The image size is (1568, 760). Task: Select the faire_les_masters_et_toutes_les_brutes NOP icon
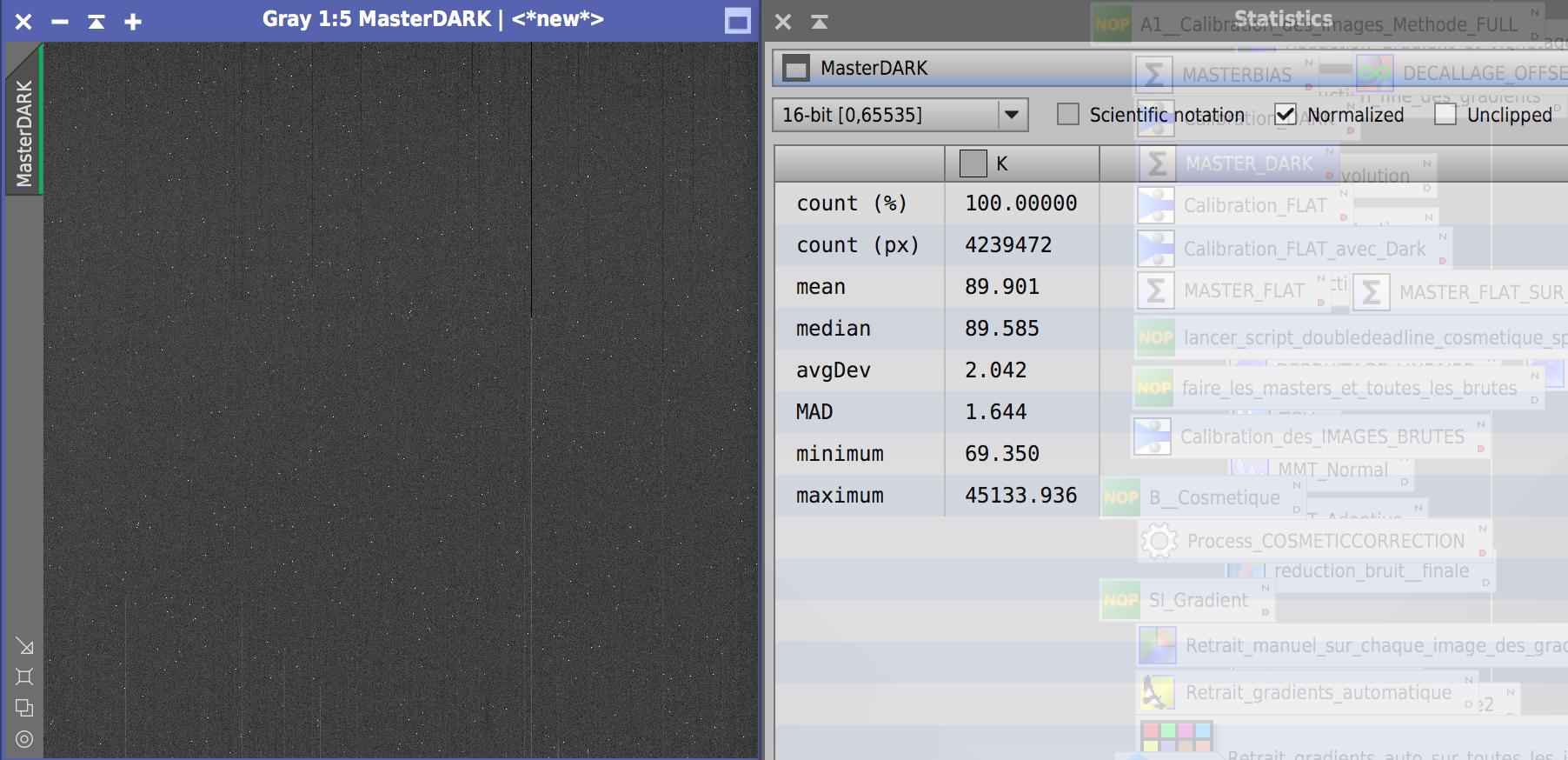(1154, 388)
